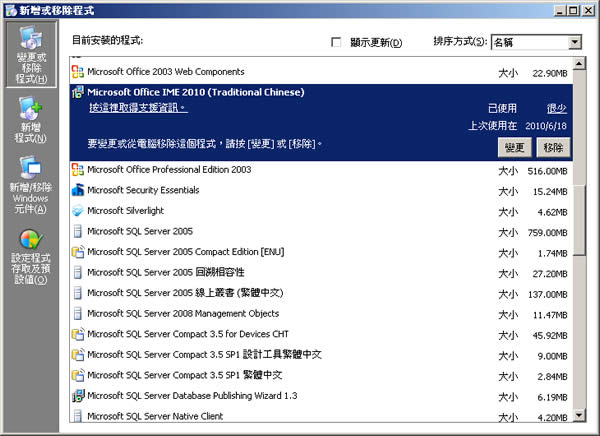Select SQL Server 2005 線上叢書 (繁體中文)

[x=185, y=293]
